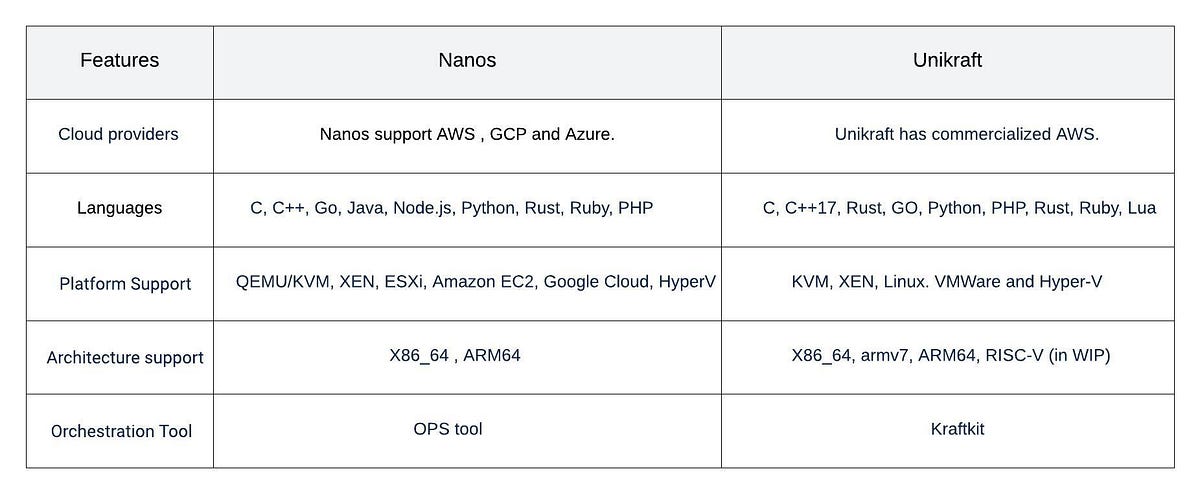This screenshot has width=1200, height=494.
Task: Click the word PHP in Nanos languages
Action: pyautogui.click(x=636, y=208)
